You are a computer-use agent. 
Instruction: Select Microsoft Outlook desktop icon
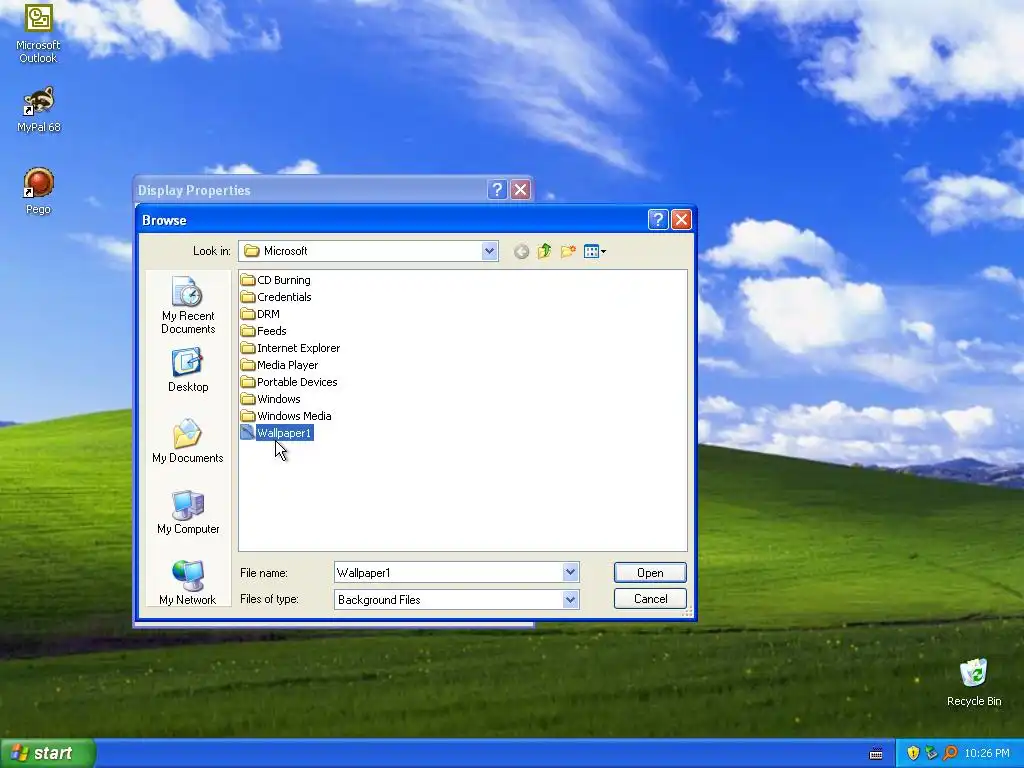coord(39,34)
